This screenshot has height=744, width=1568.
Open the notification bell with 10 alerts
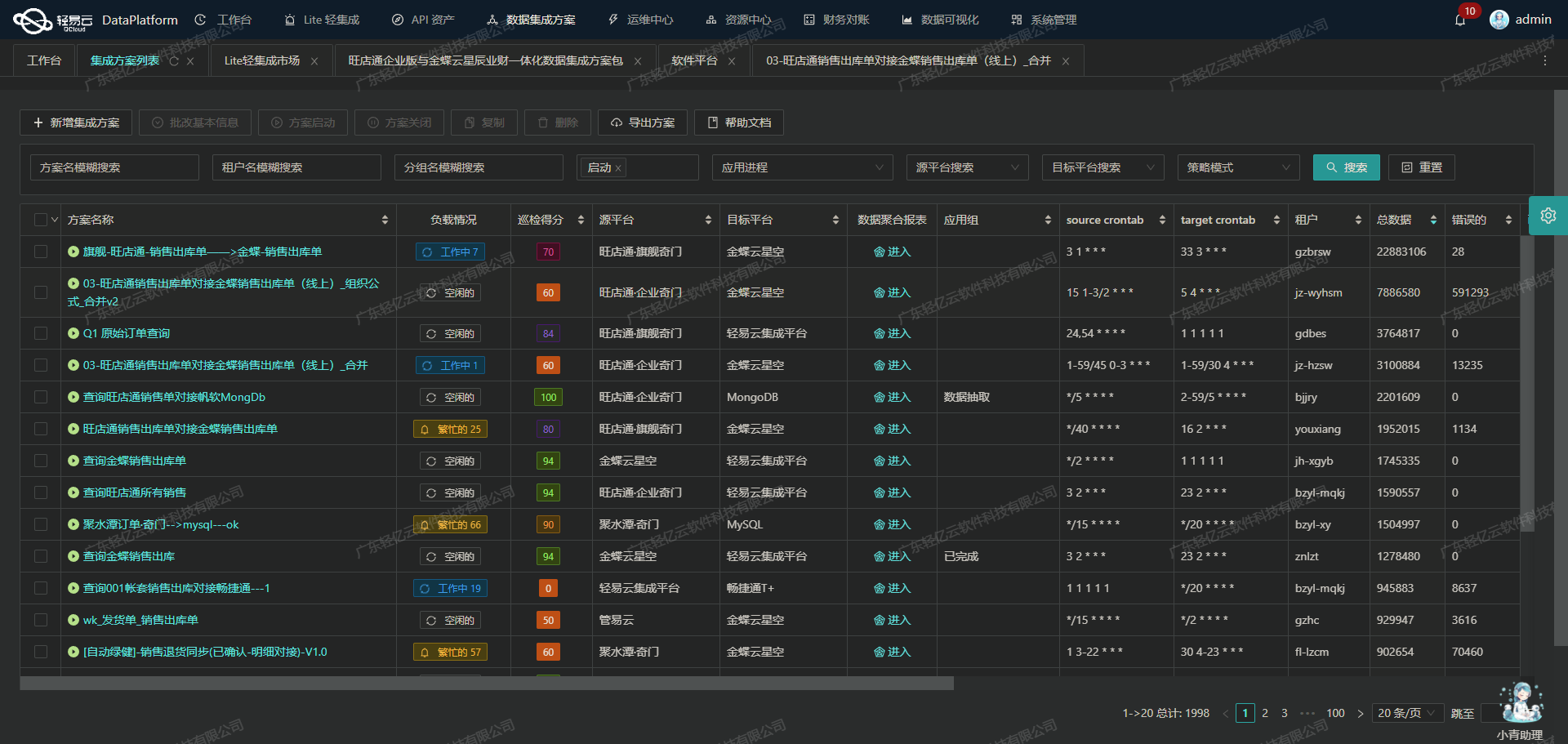pyautogui.click(x=1463, y=20)
